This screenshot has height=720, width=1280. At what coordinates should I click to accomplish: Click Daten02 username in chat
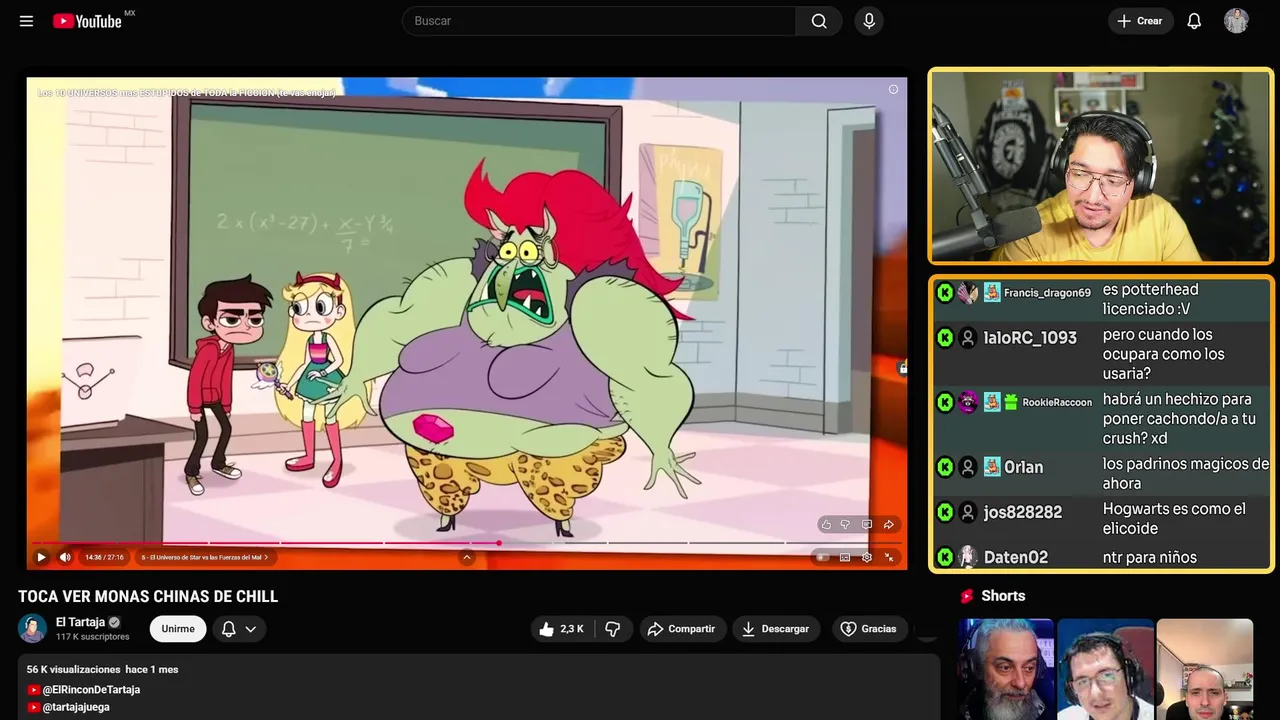[x=1016, y=557]
